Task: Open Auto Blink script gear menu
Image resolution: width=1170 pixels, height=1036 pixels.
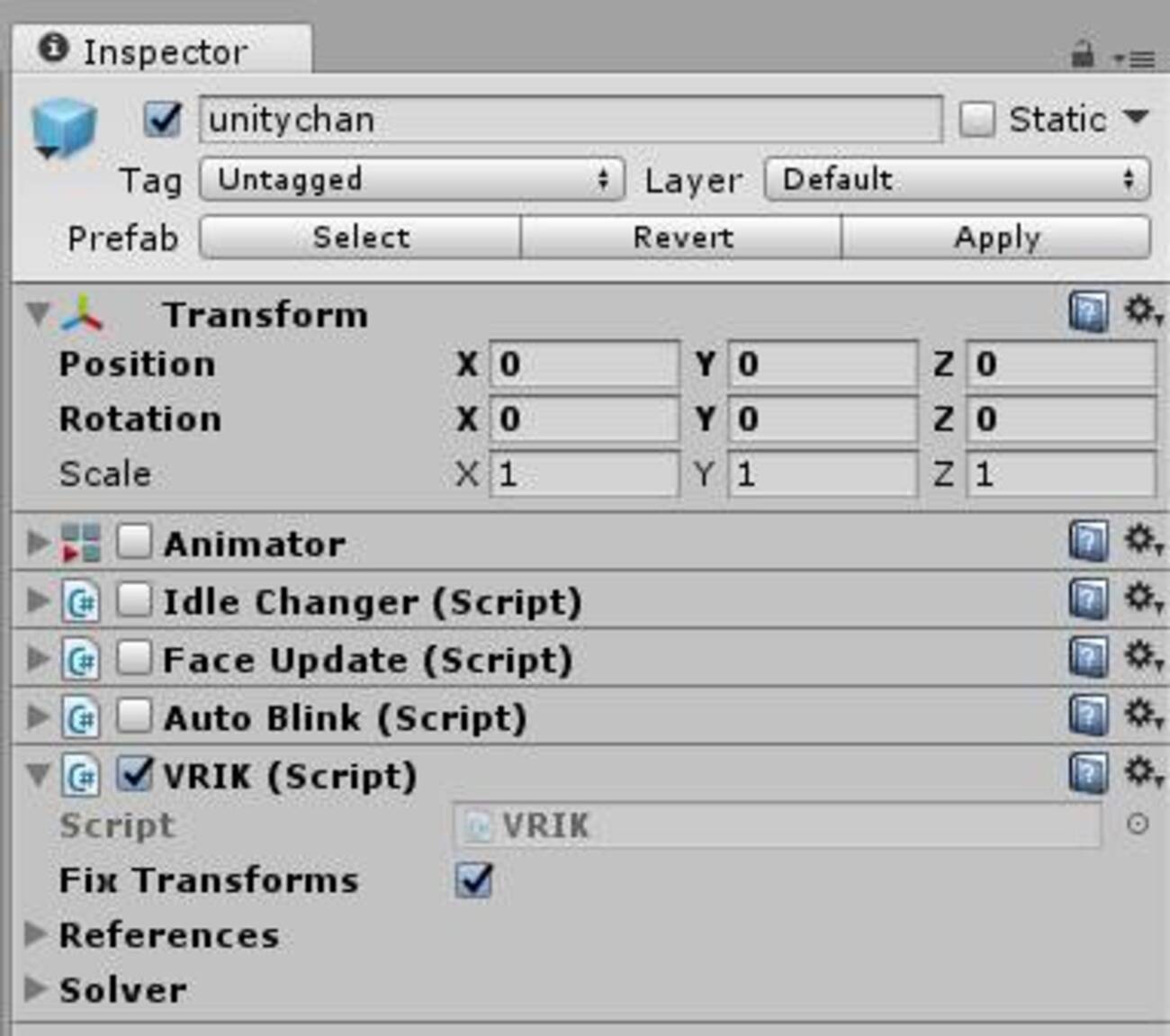Action: click(1143, 715)
